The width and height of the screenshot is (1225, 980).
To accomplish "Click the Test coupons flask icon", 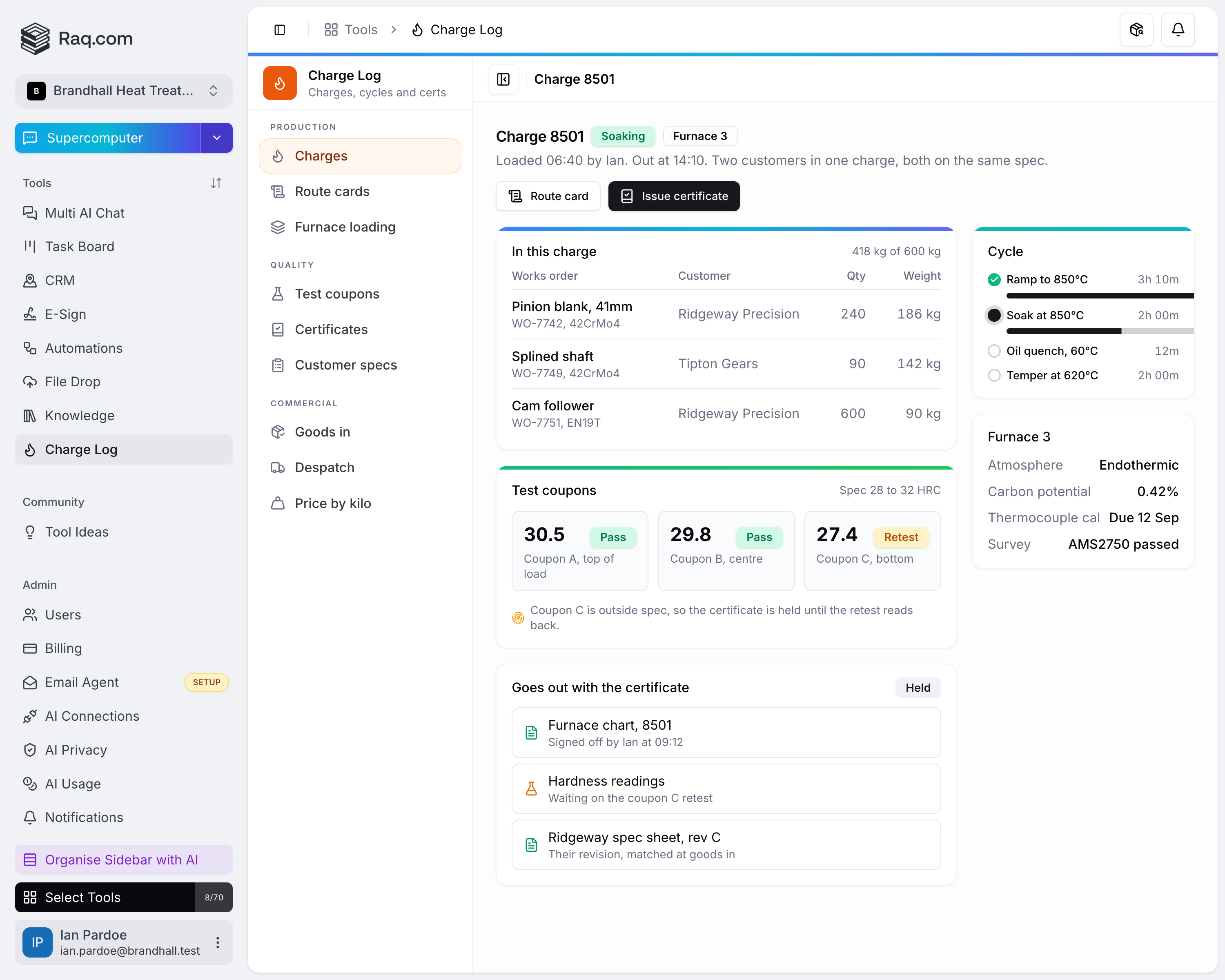I will click(278, 294).
